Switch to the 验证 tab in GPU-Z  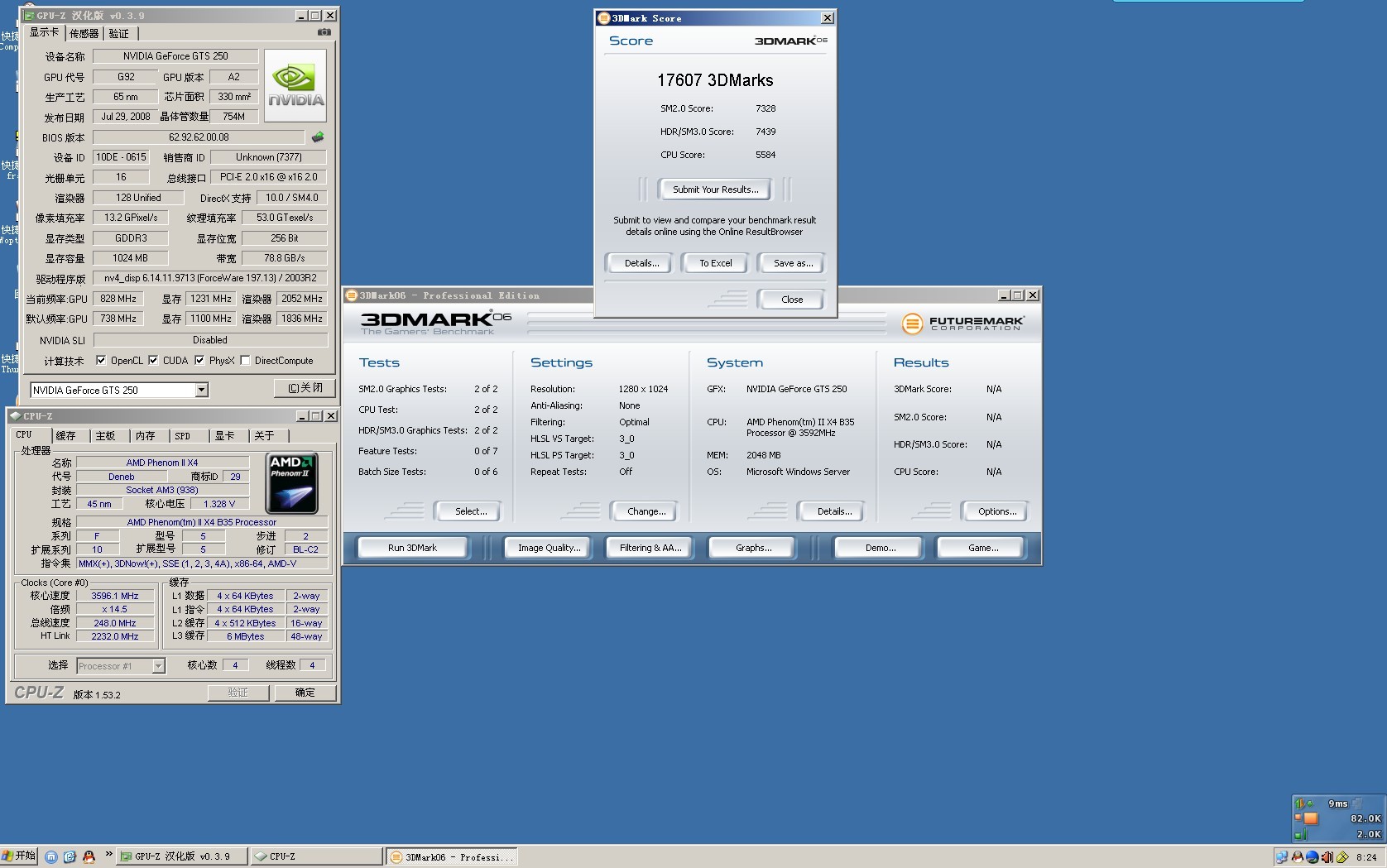(x=119, y=33)
